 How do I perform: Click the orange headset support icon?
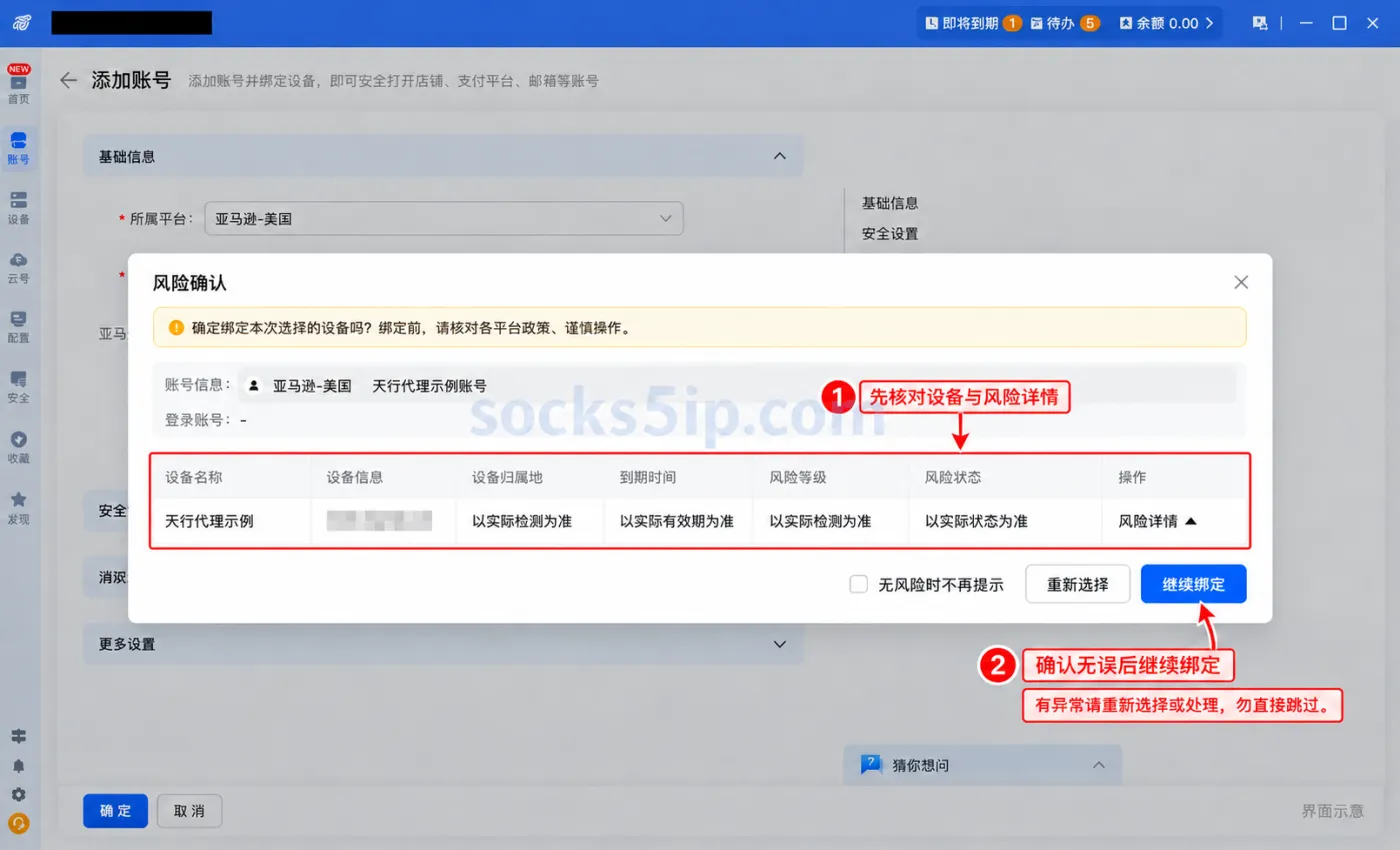pyautogui.click(x=18, y=824)
